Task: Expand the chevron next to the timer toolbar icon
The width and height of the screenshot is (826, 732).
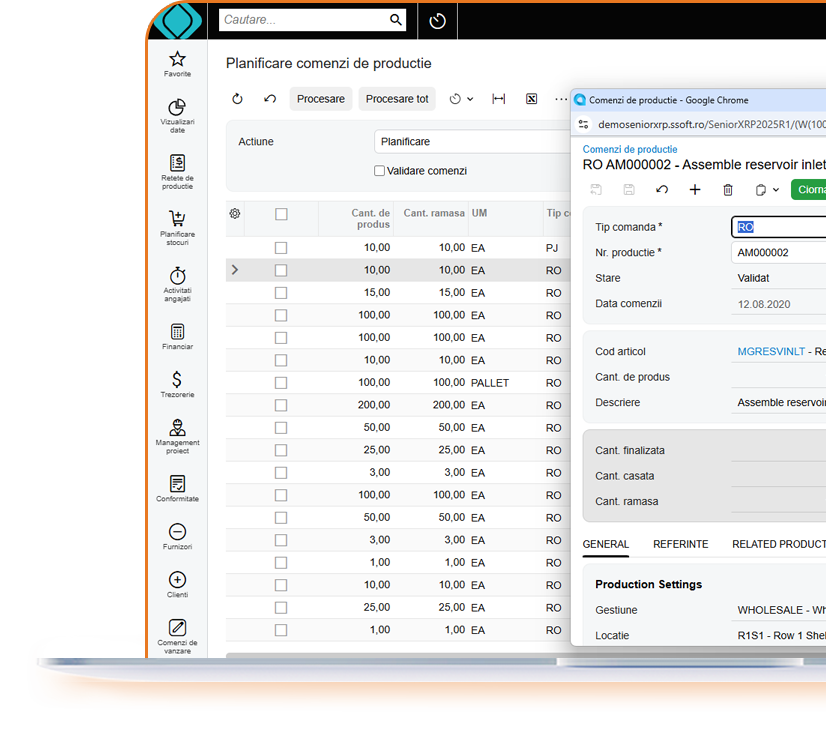Action: 470,99
